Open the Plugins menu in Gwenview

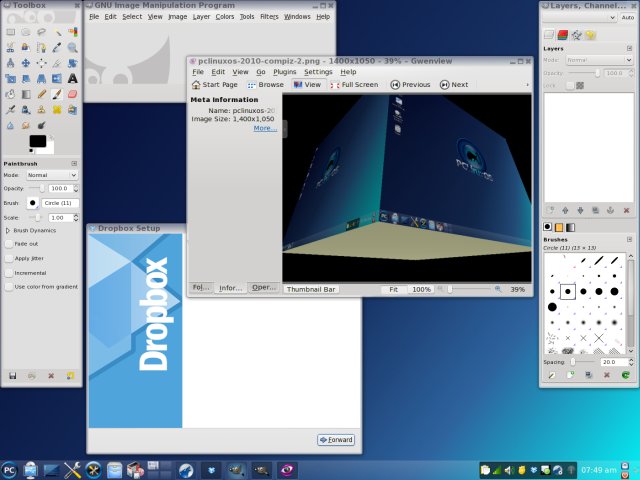(x=284, y=72)
